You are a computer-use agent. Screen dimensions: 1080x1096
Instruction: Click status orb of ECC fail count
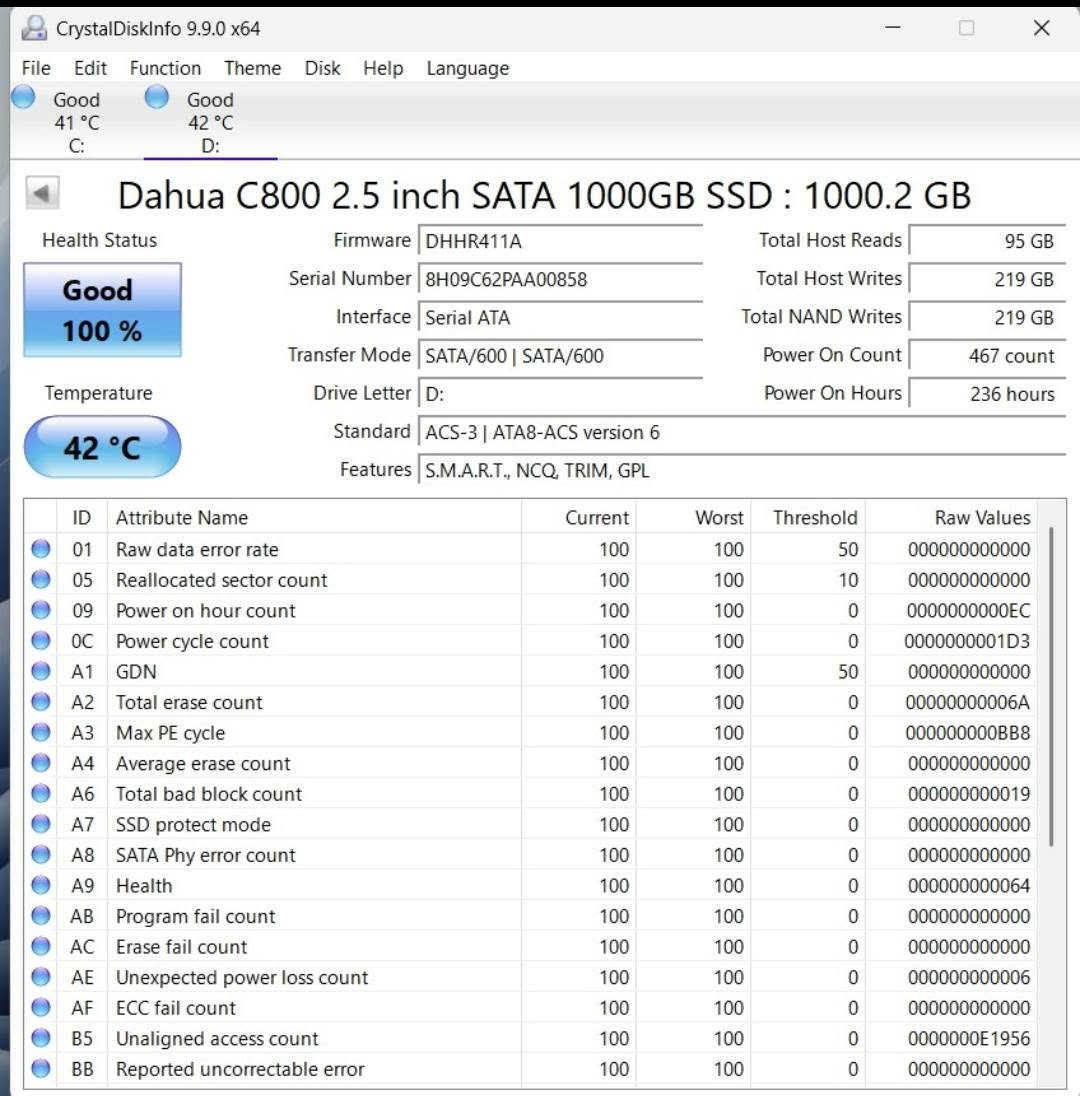point(41,1007)
